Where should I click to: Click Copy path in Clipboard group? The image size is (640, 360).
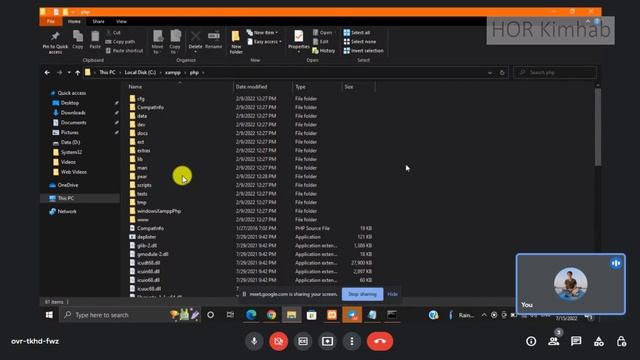pyautogui.click(x=120, y=42)
